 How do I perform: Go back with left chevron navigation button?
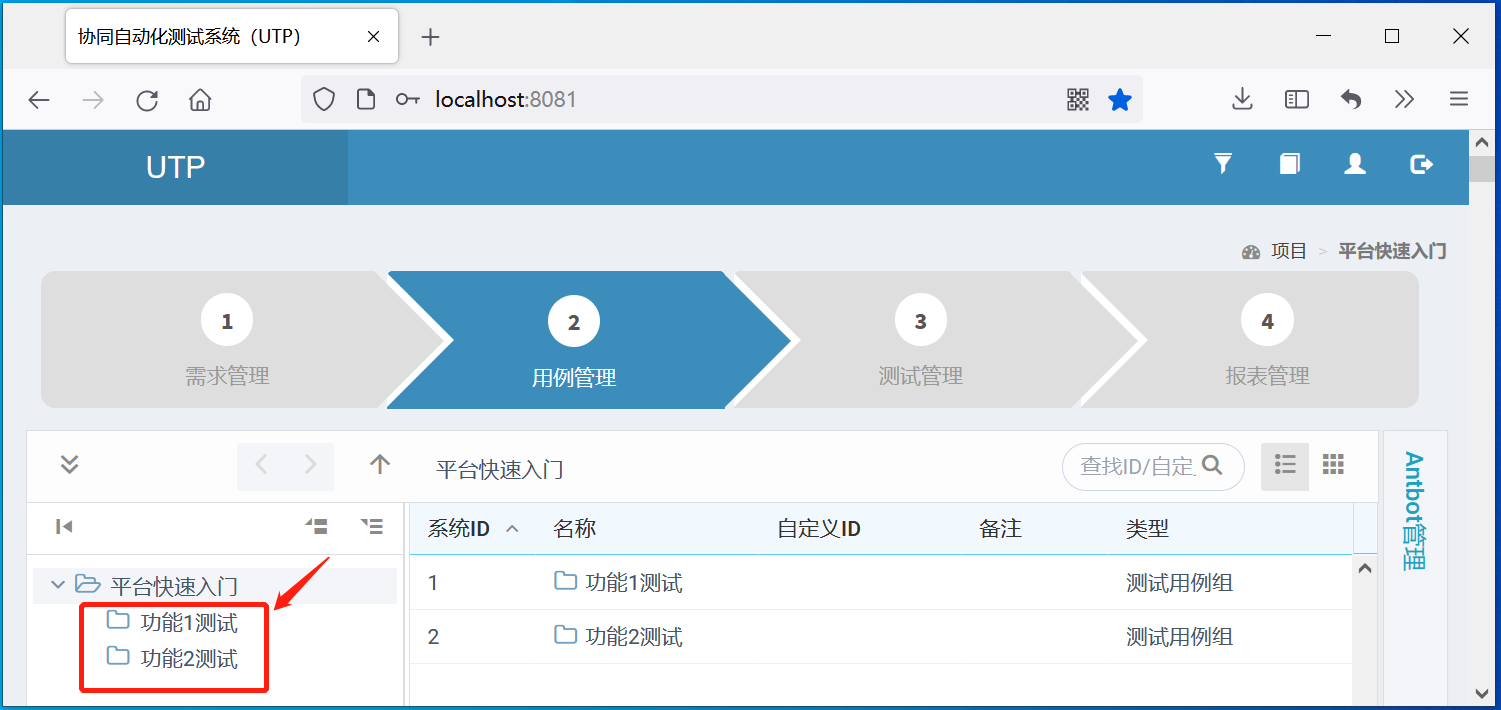point(262,465)
